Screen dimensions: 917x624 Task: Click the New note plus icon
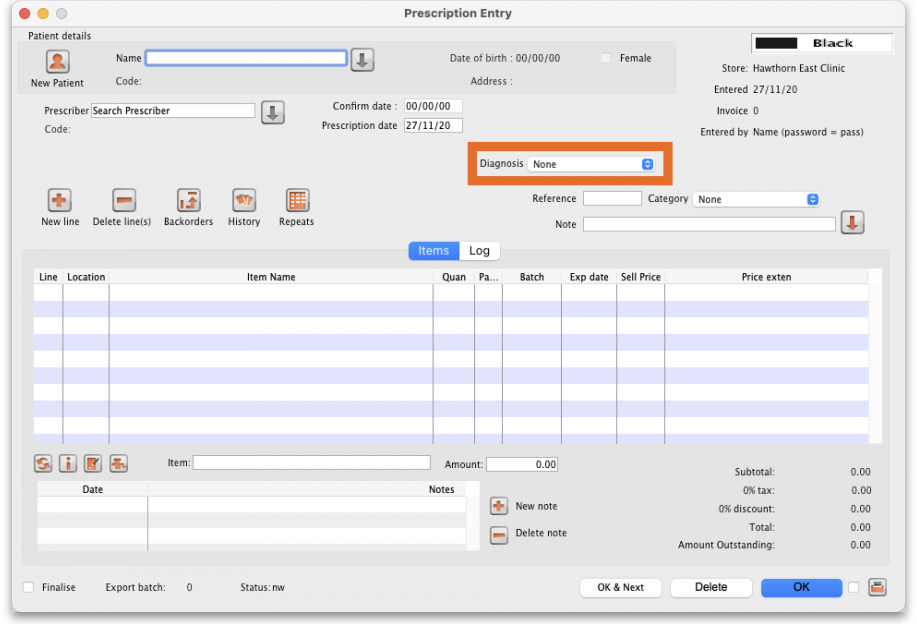click(499, 507)
